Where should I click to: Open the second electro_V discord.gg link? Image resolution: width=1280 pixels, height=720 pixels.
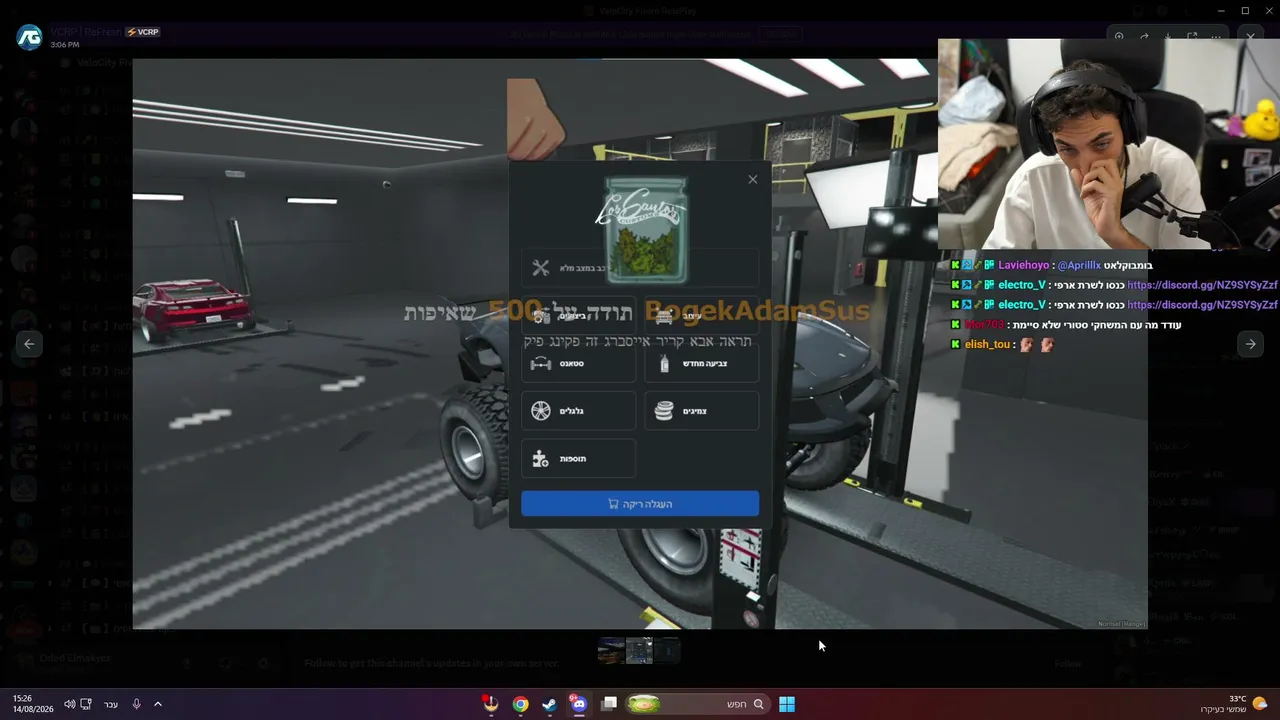(1202, 305)
